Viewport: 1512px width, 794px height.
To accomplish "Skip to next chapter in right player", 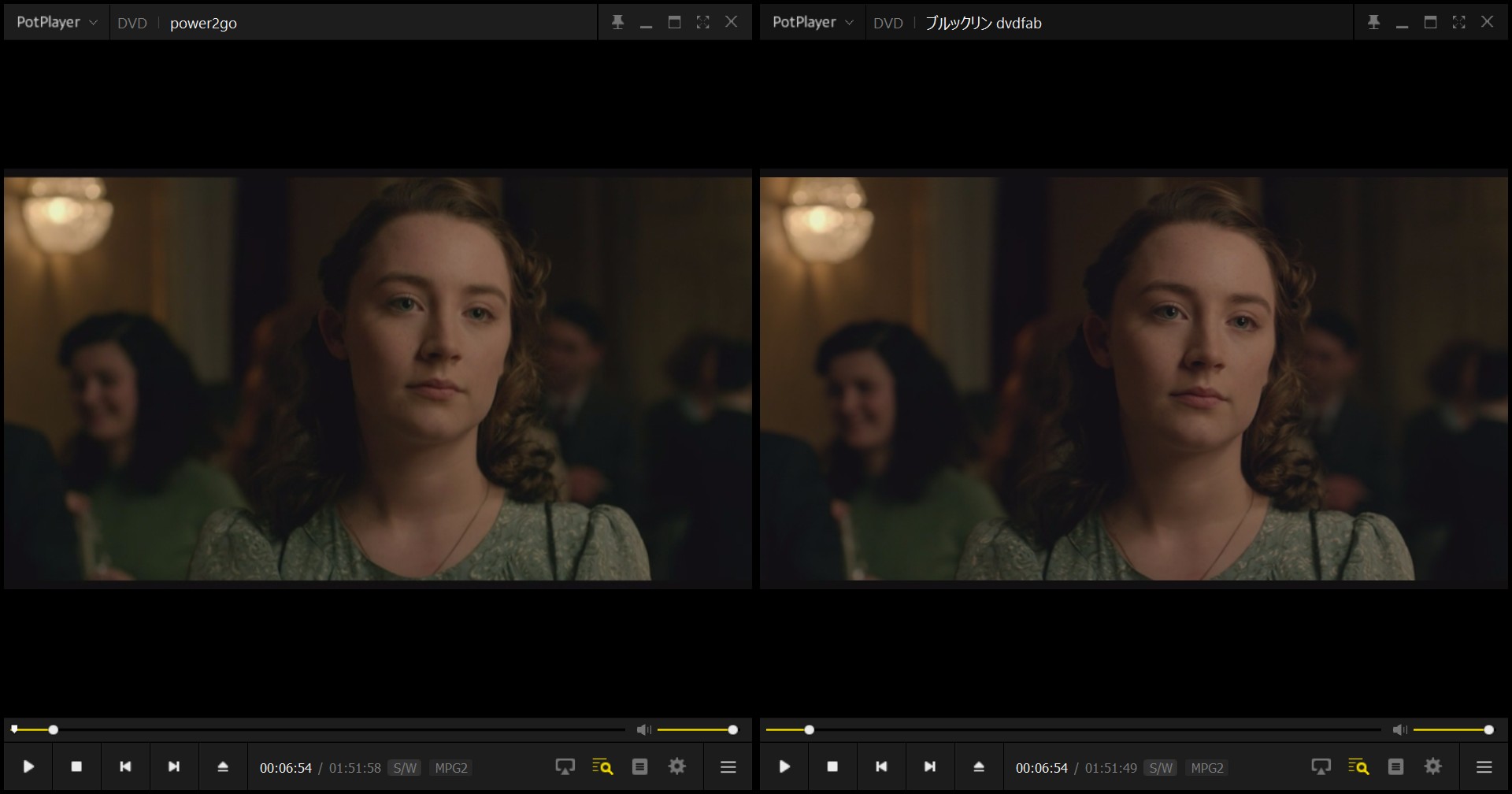I will coord(930,766).
